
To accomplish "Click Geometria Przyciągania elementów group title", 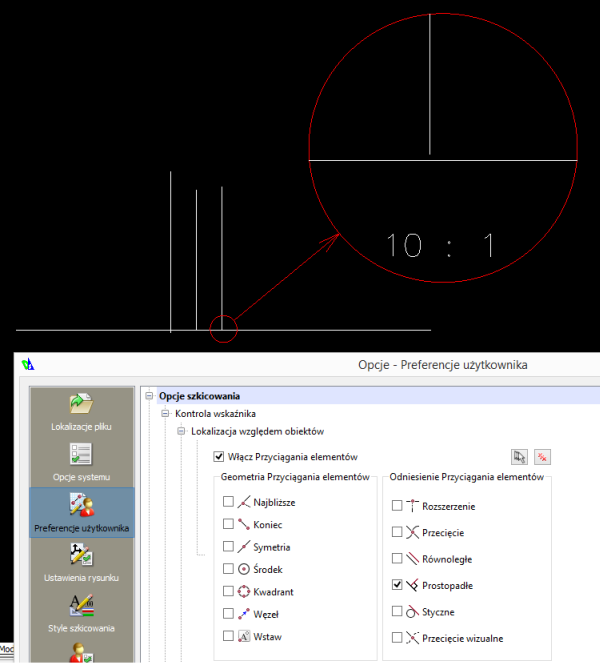I will pyautogui.click(x=295, y=477).
